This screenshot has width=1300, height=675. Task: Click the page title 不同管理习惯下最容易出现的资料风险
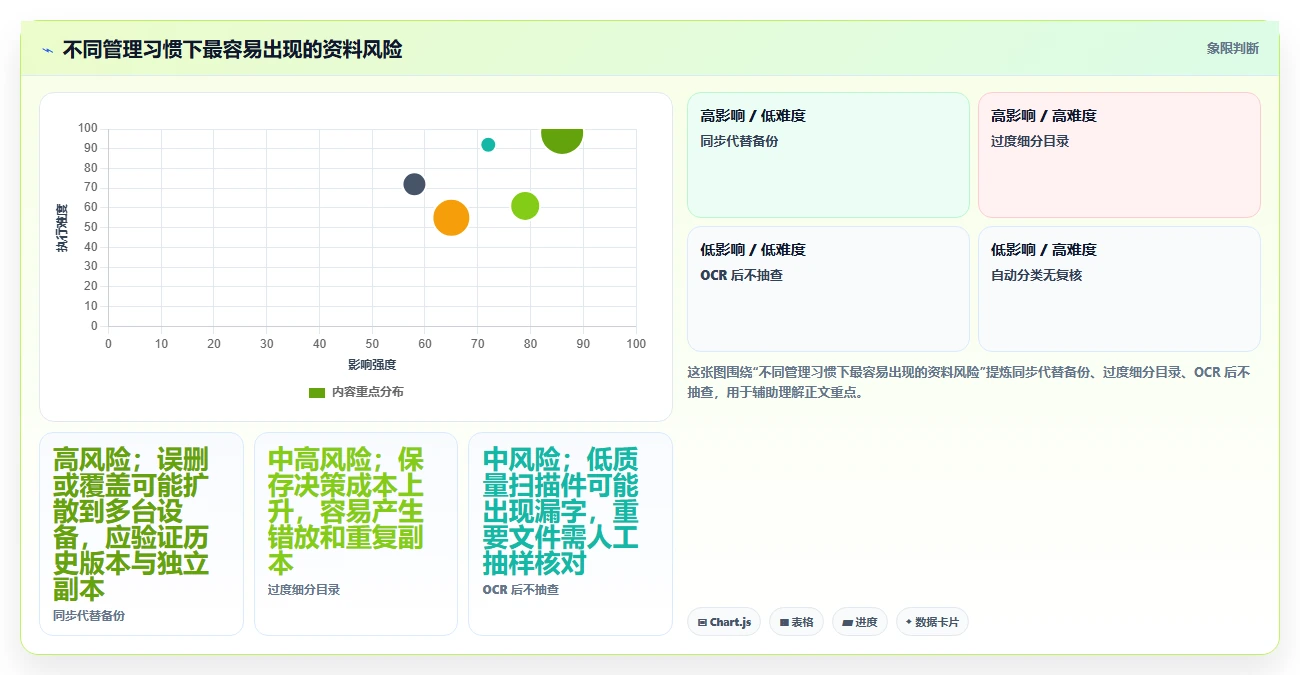(x=232, y=49)
